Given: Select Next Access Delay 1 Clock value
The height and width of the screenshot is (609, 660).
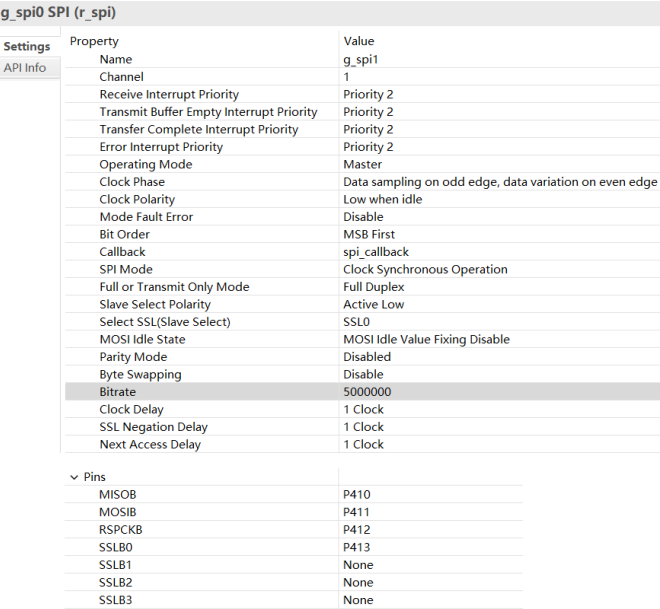Looking at the screenshot, I should point(363,444).
